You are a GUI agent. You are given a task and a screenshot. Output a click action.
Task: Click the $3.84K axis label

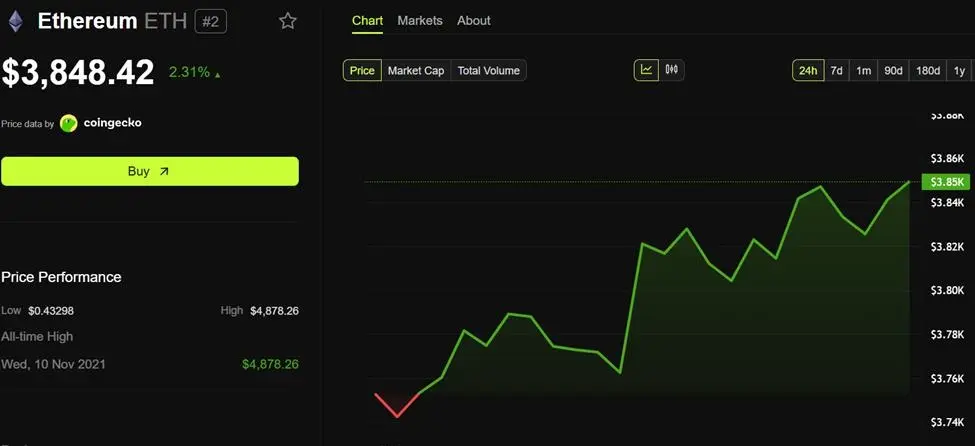947,202
